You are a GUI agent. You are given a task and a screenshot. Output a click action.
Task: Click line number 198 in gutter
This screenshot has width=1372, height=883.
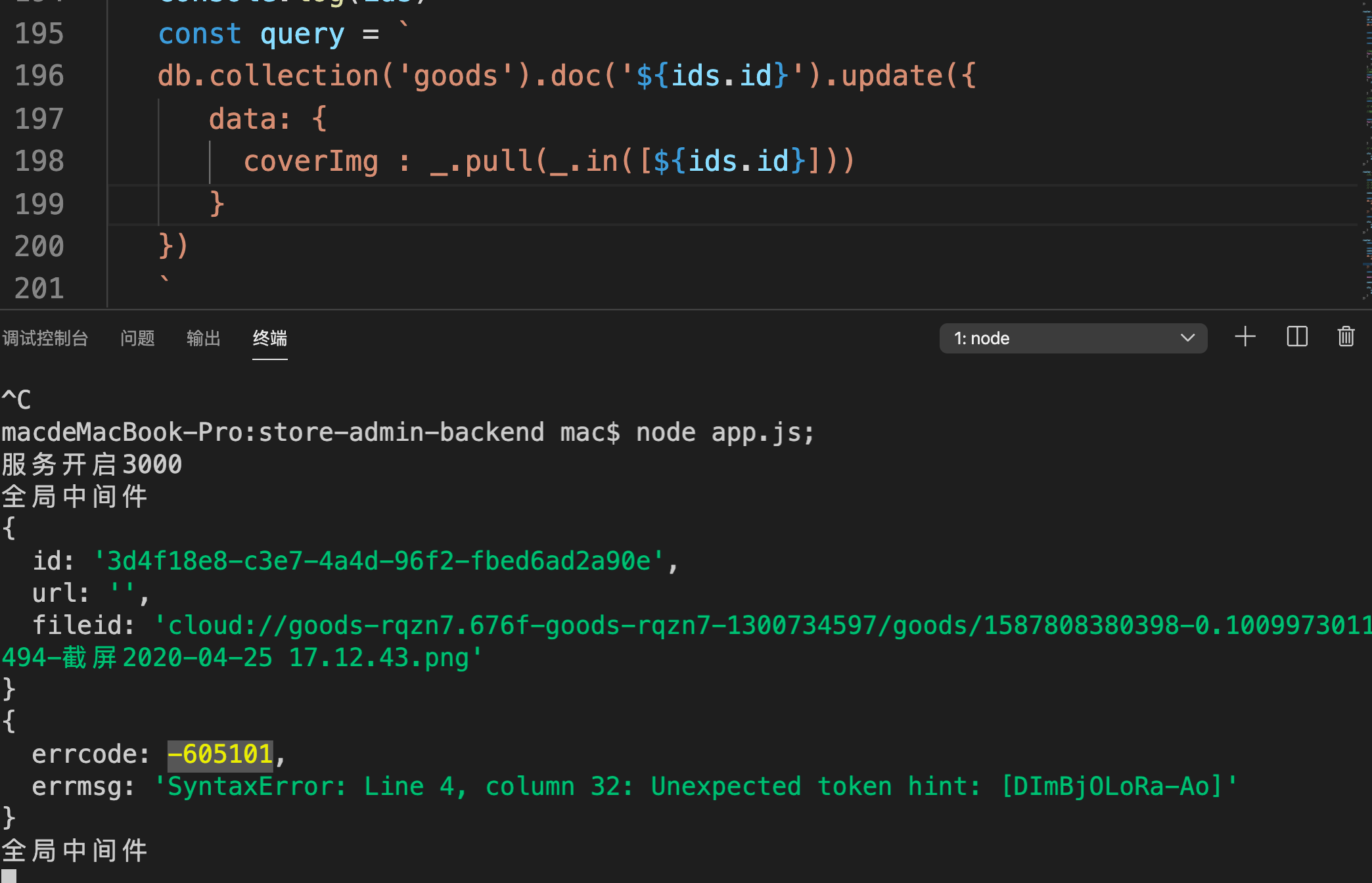click(x=39, y=162)
